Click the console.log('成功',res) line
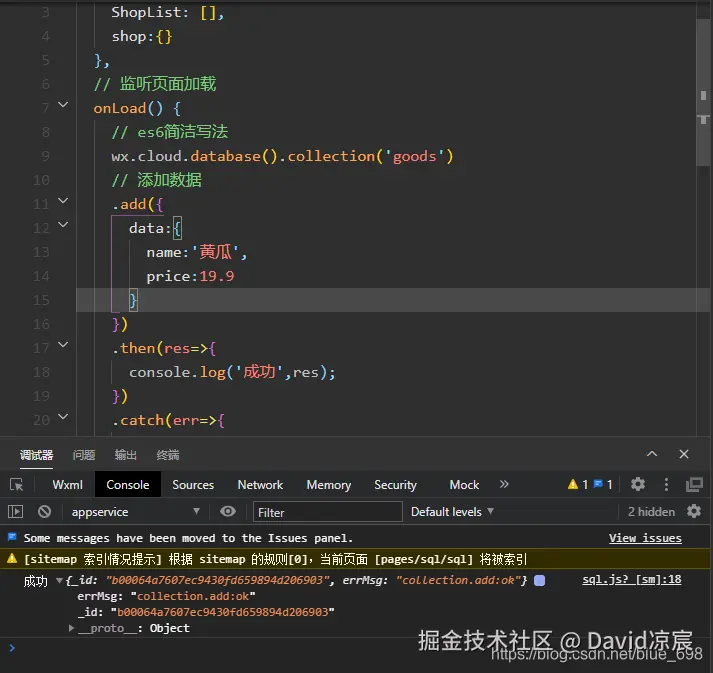 (x=232, y=372)
